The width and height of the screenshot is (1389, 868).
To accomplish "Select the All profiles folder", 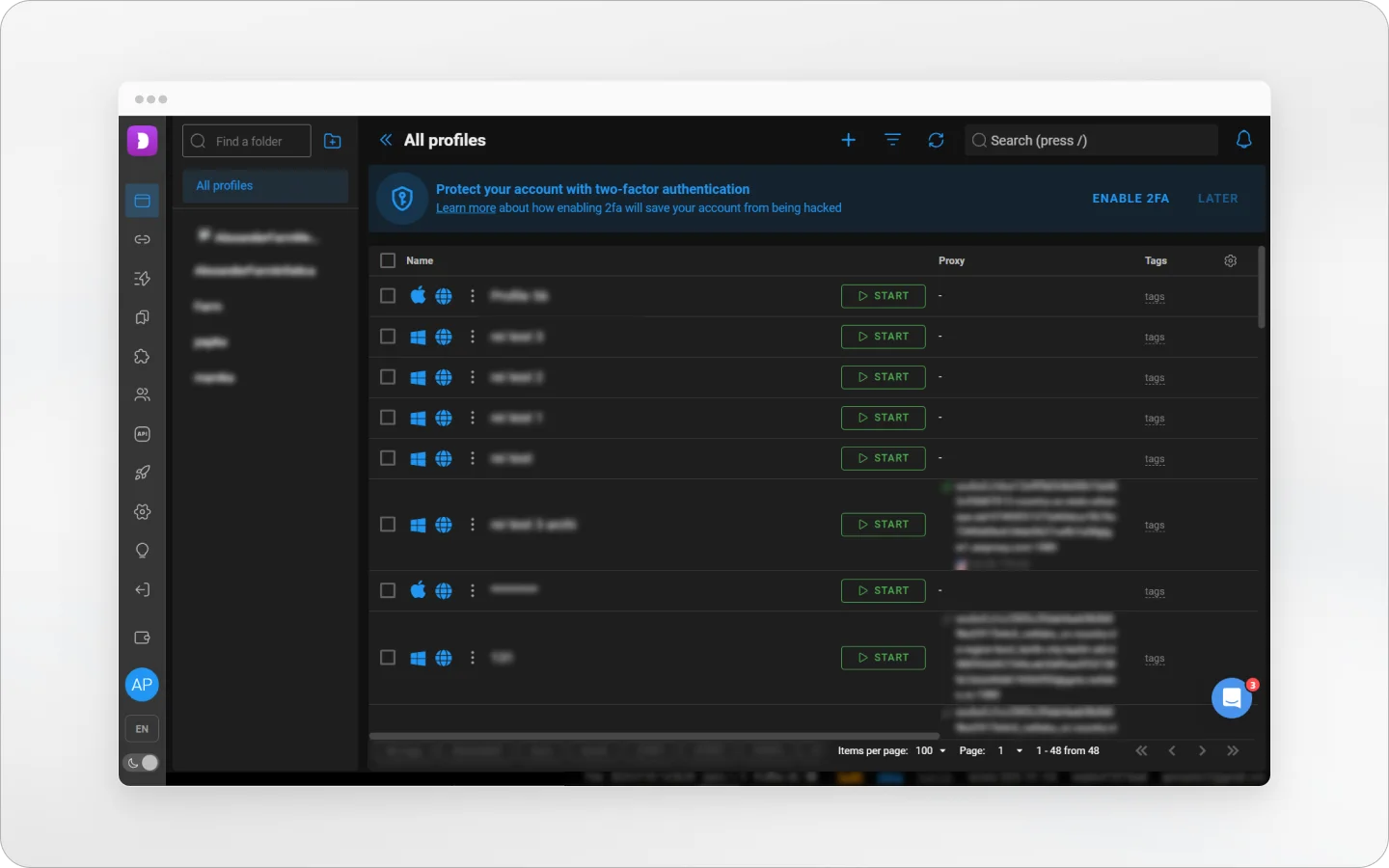I will [x=265, y=186].
